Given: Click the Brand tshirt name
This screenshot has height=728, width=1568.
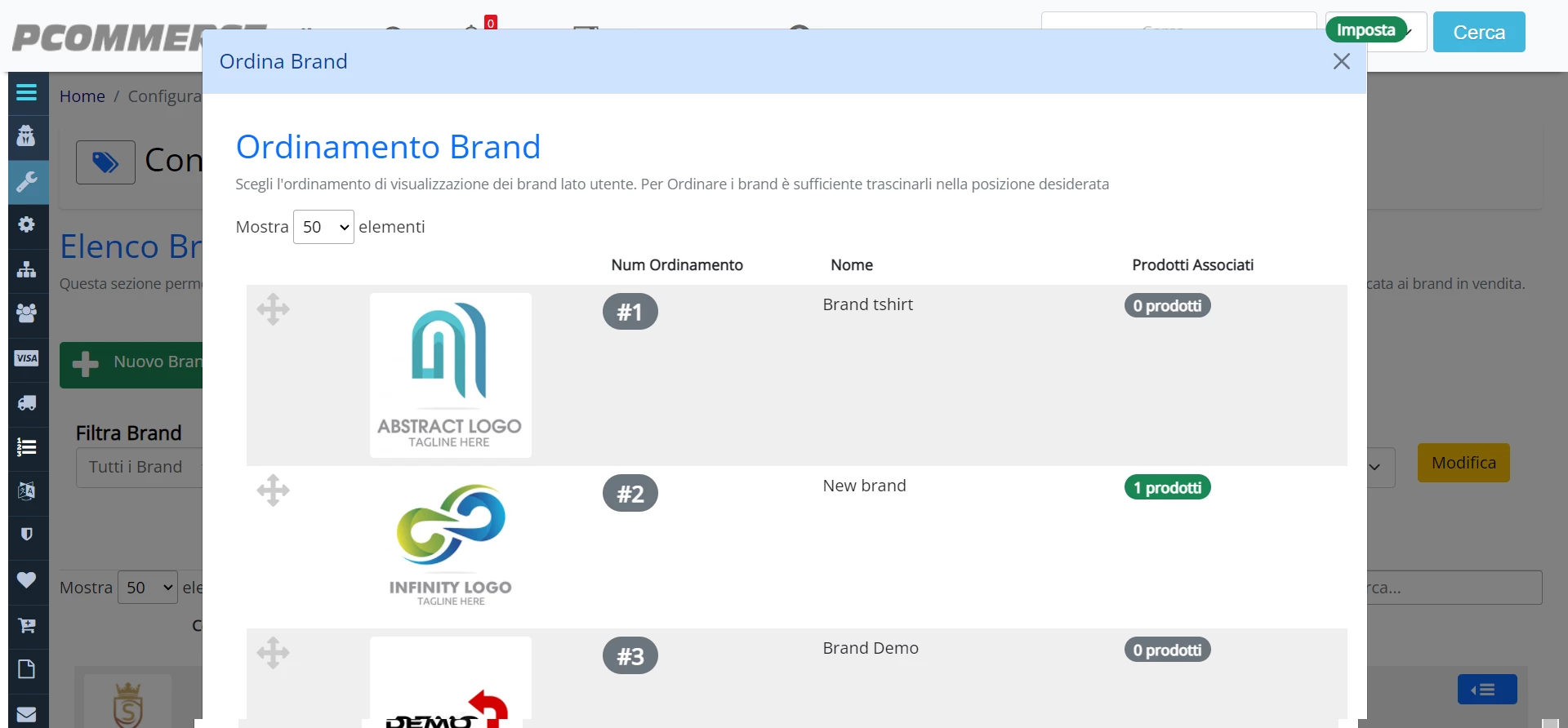Looking at the screenshot, I should 867,304.
